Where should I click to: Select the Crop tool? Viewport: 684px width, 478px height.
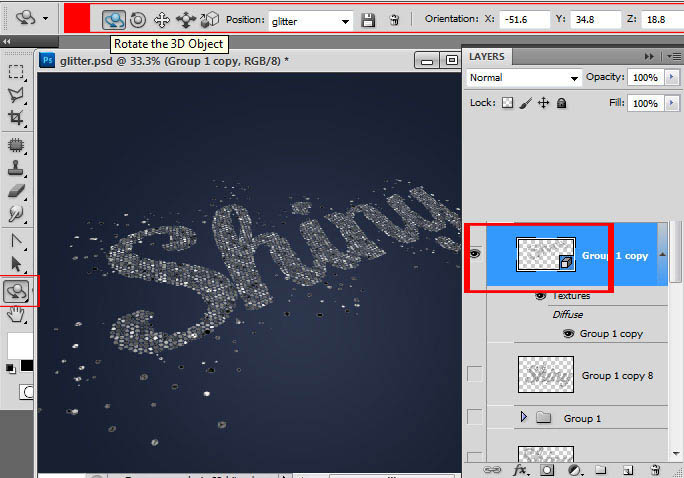pos(16,118)
